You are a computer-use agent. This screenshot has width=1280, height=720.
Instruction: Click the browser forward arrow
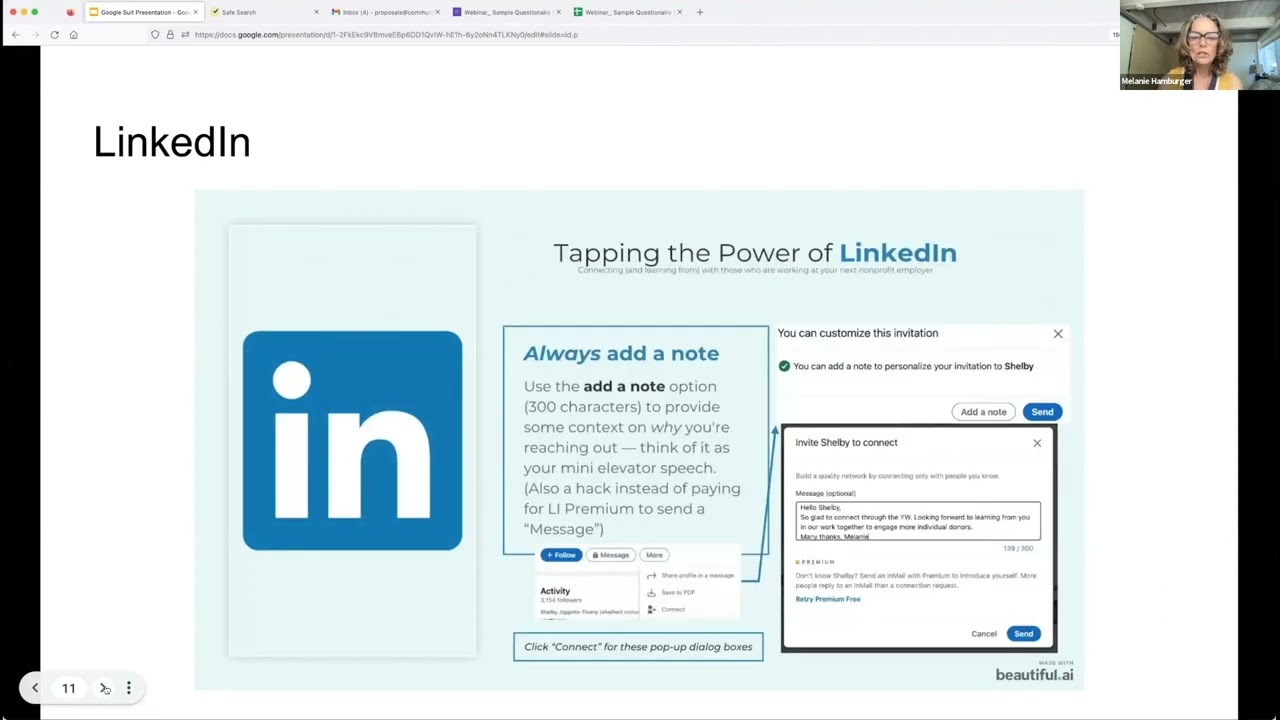click(35, 34)
